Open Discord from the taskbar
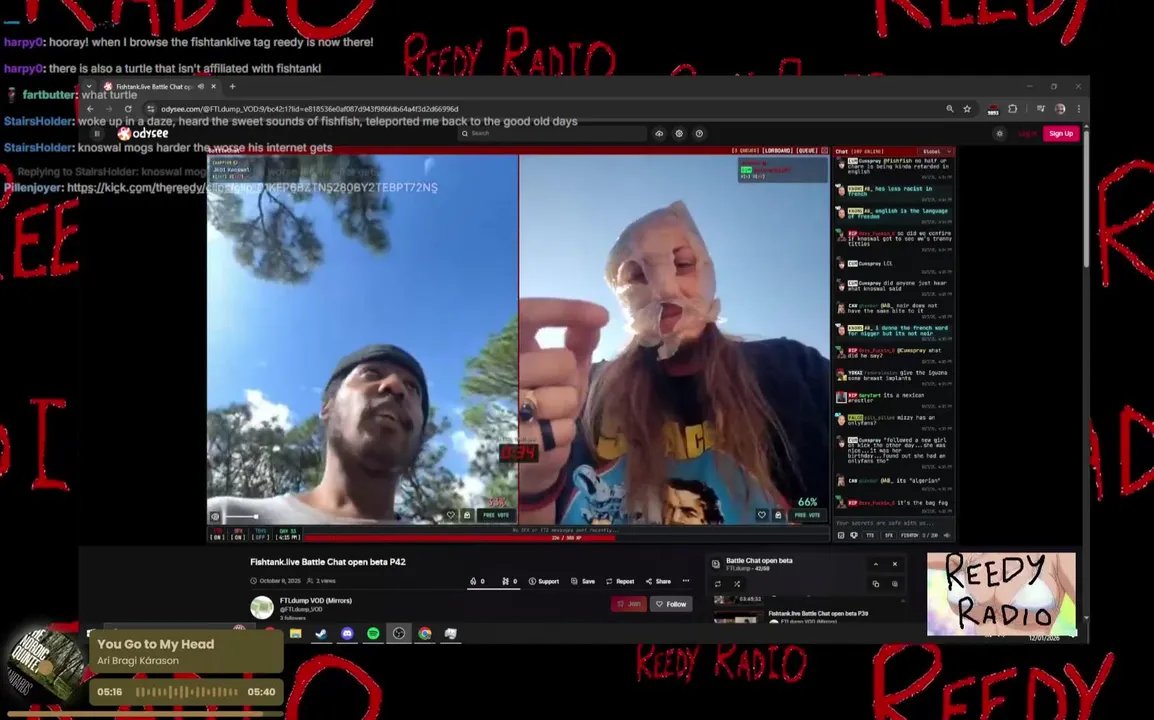Viewport: 1154px width, 720px height. [347, 633]
